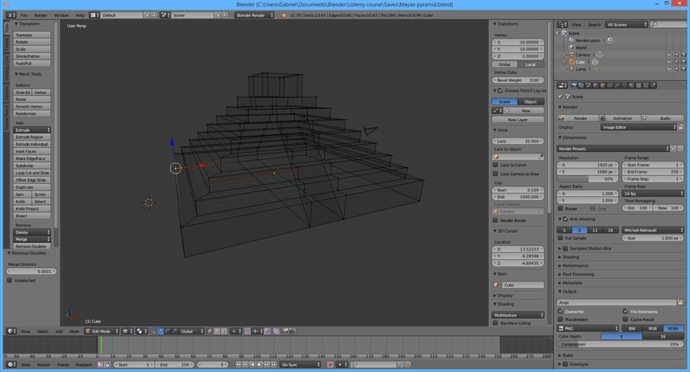The image size is (690, 372).
Task: Click the timeline record keyframe icon
Action: [330, 365]
